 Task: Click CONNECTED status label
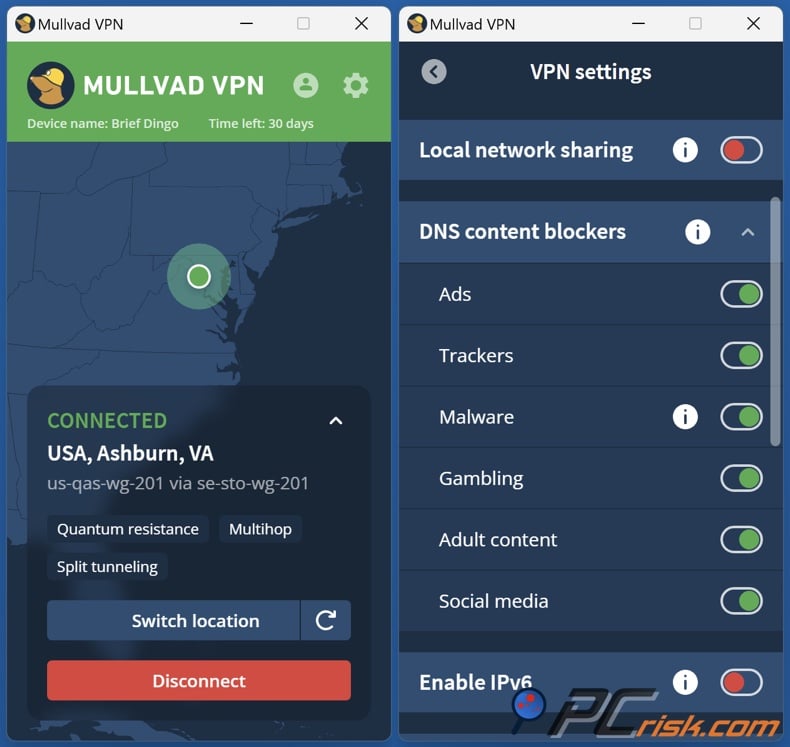107,421
